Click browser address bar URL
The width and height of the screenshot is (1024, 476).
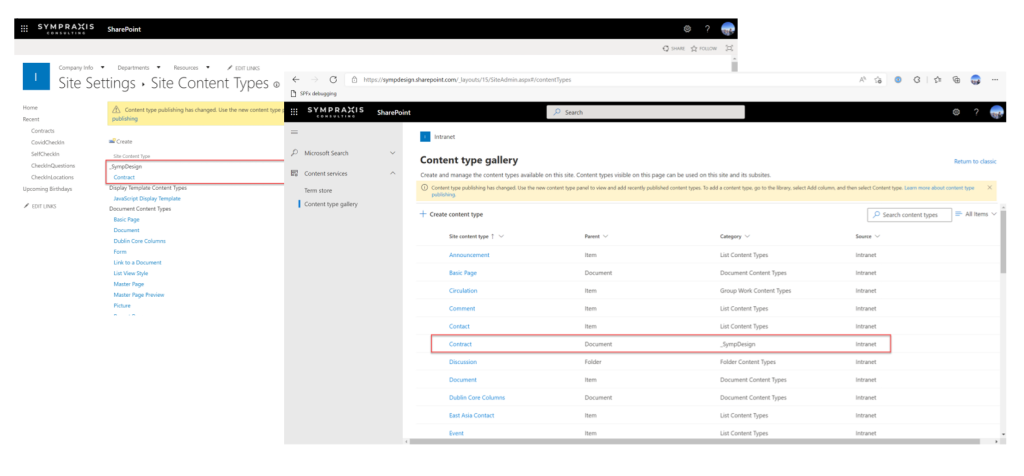468,80
